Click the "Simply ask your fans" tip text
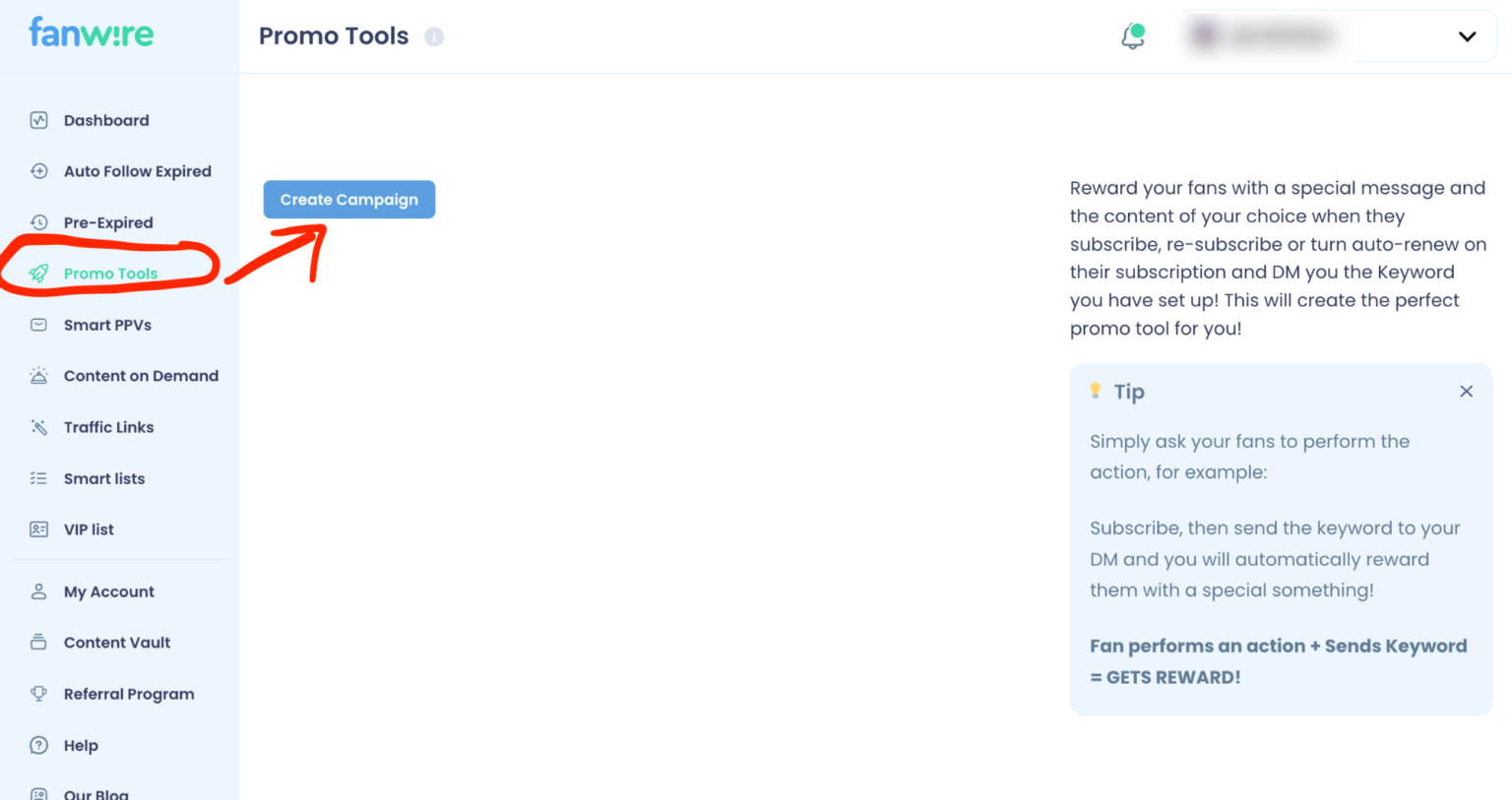This screenshot has height=800, width=1512. [x=1250, y=457]
